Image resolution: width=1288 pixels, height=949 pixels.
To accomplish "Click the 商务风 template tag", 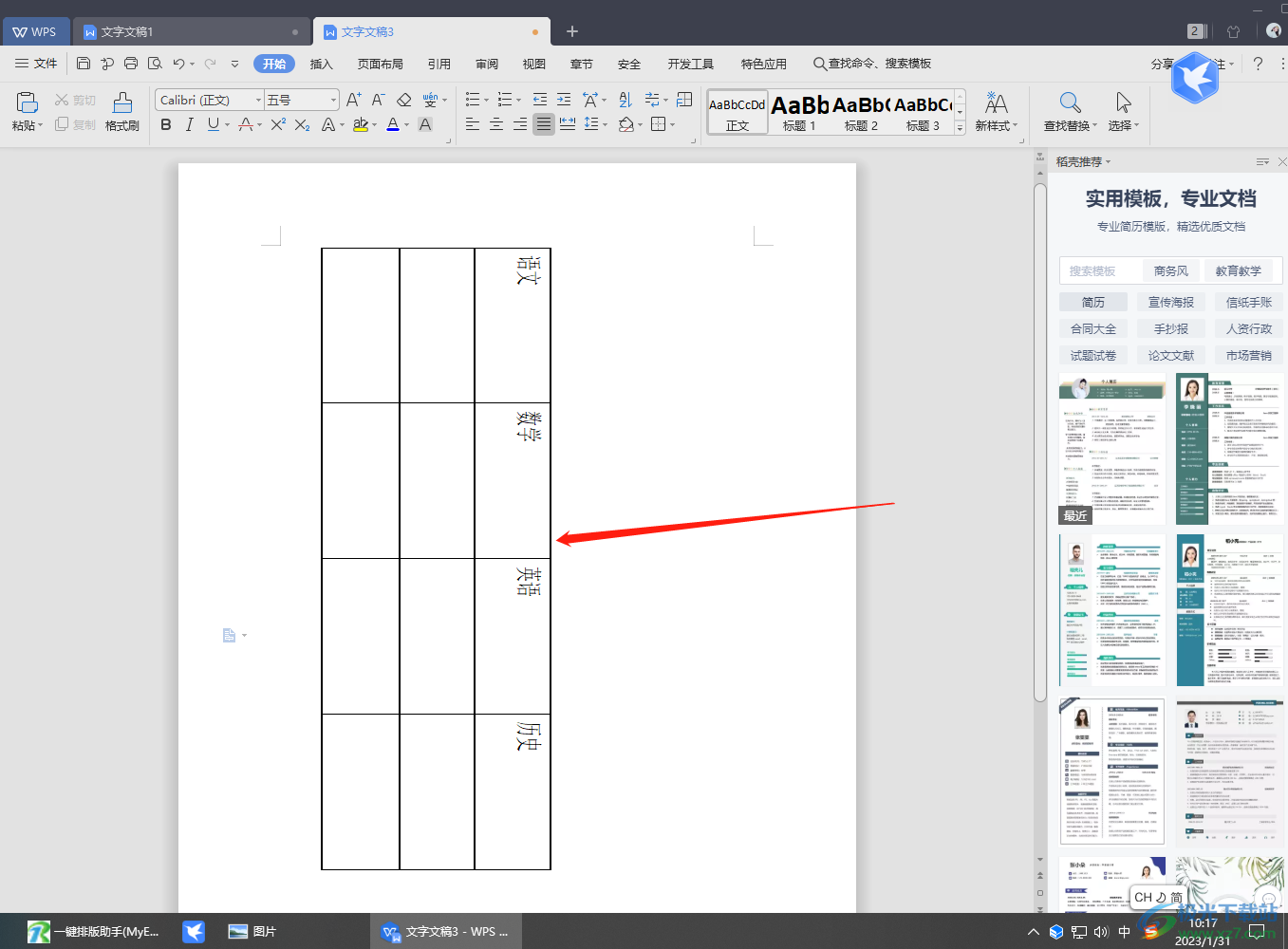I will point(1171,270).
